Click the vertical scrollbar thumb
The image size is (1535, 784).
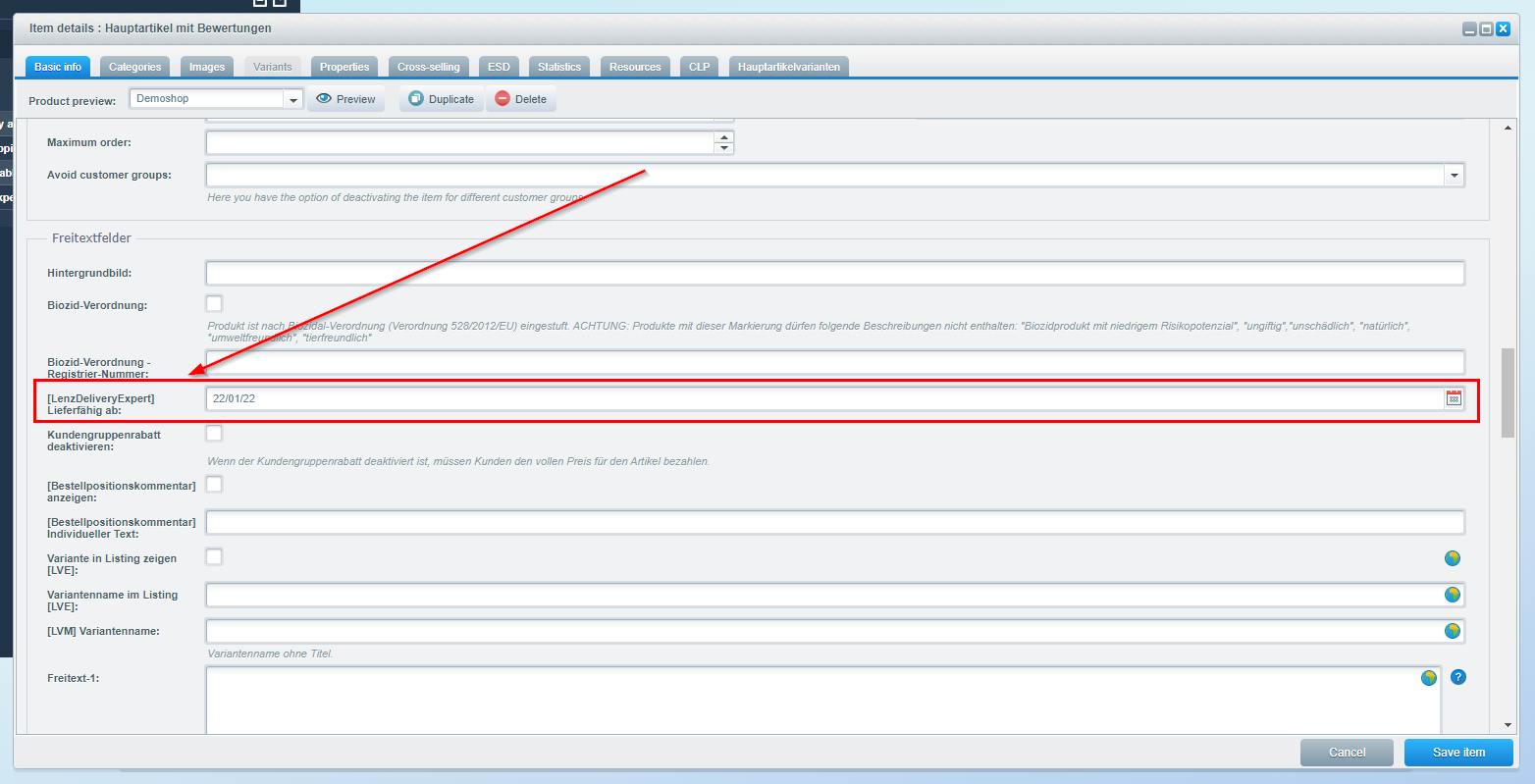[1508, 392]
